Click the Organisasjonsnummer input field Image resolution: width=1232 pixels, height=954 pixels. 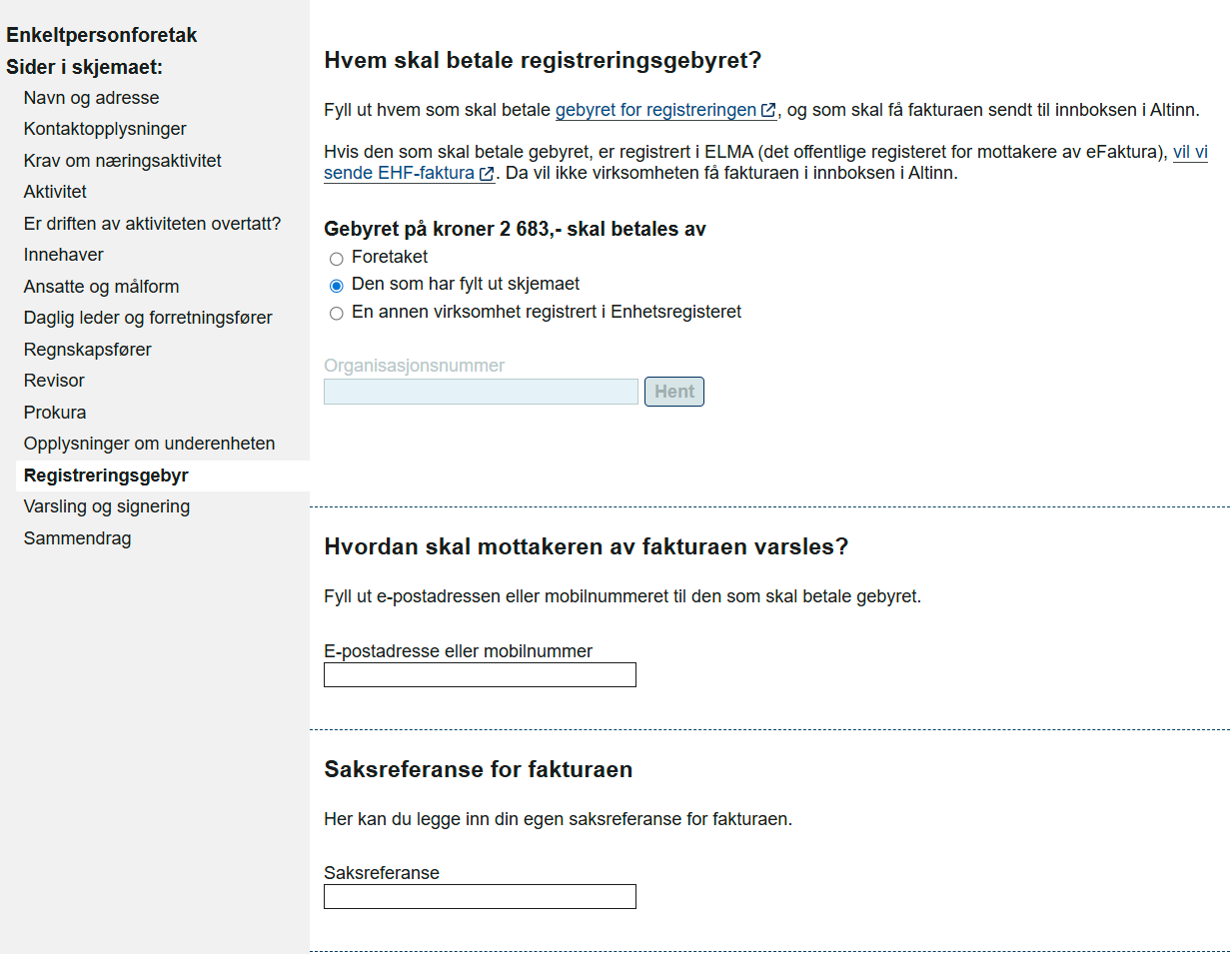coord(481,392)
